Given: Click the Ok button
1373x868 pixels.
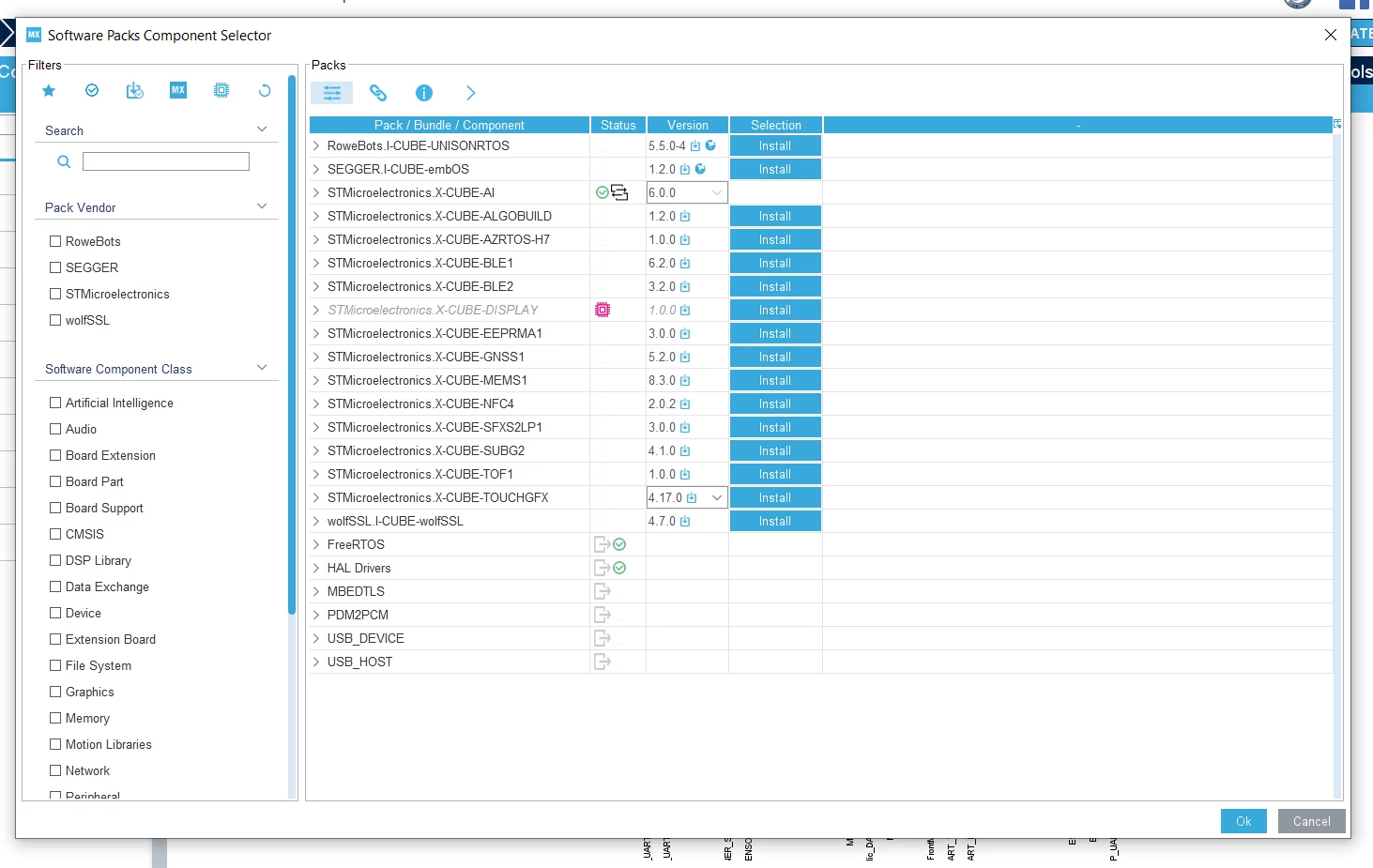Looking at the screenshot, I should [1243, 821].
